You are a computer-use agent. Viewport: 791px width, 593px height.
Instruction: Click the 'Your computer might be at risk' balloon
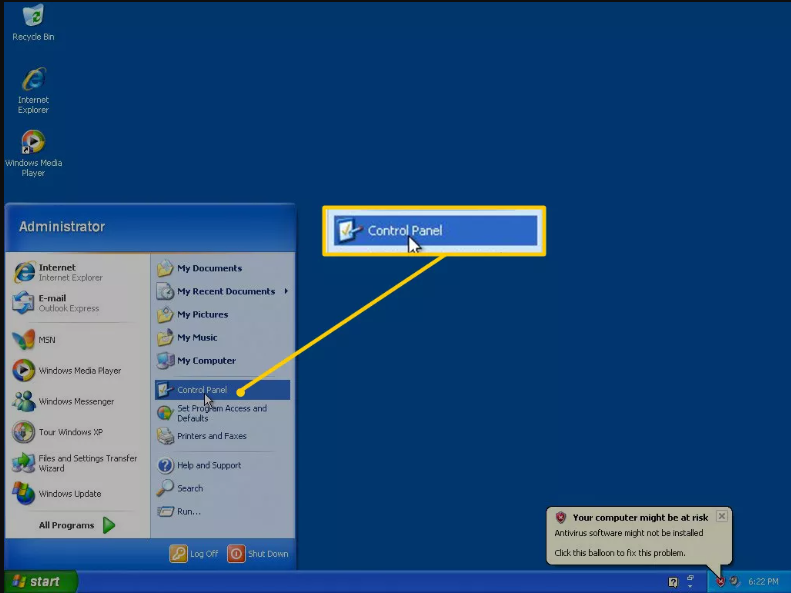[639, 536]
